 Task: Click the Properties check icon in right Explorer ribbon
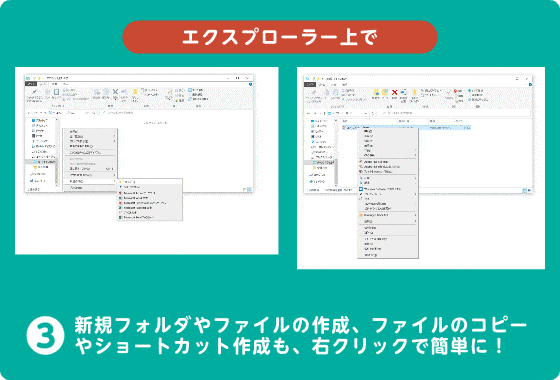tap(449, 92)
